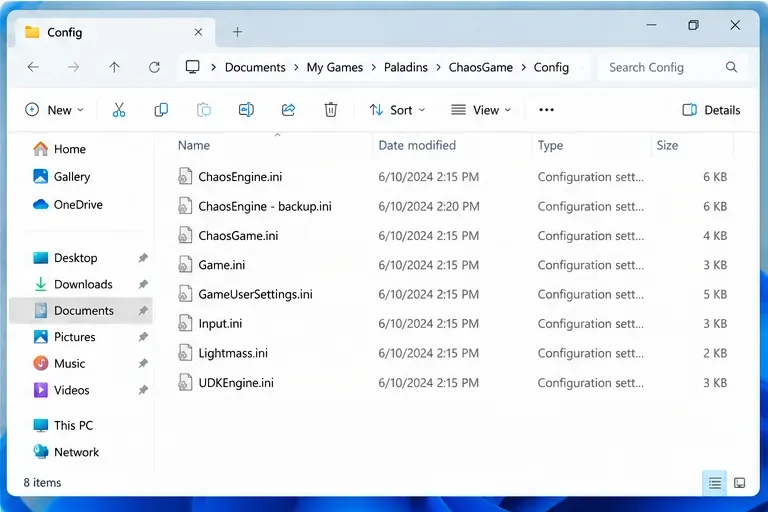Click the Copy icon in toolbar
Viewport: 768px width, 512px height.
[x=161, y=110]
